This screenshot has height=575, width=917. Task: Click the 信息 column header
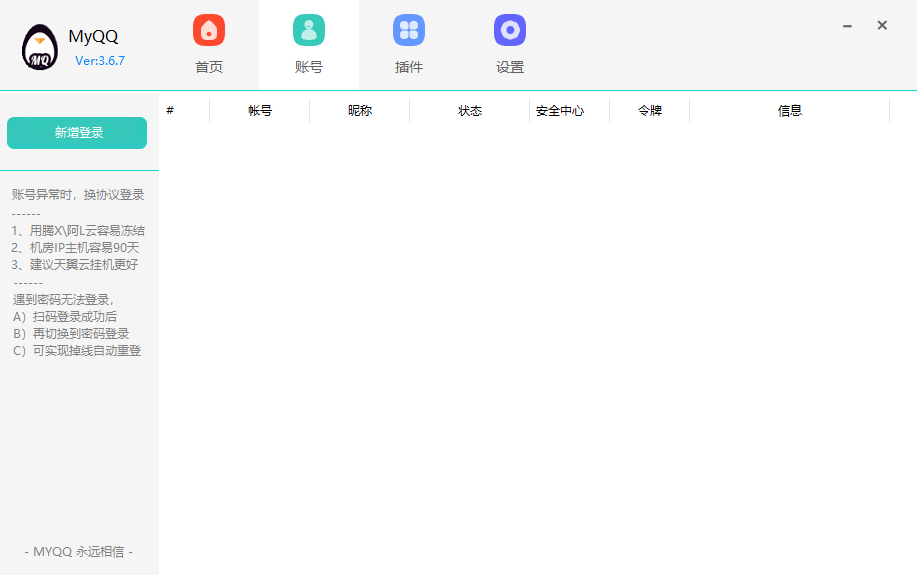click(x=790, y=111)
